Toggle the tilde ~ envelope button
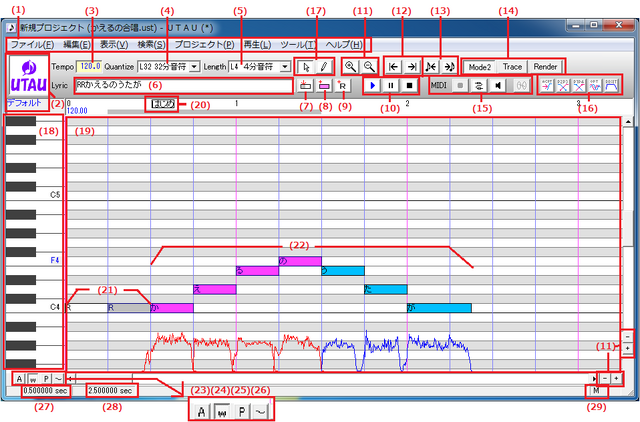Viewport: 640px width, 422px height. pyautogui.click(x=58, y=379)
